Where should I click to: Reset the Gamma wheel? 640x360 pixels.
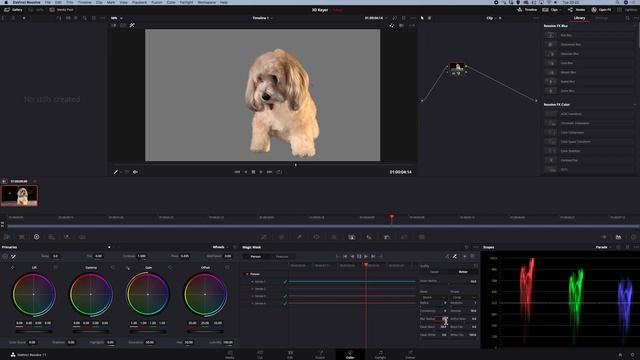click(x=113, y=268)
